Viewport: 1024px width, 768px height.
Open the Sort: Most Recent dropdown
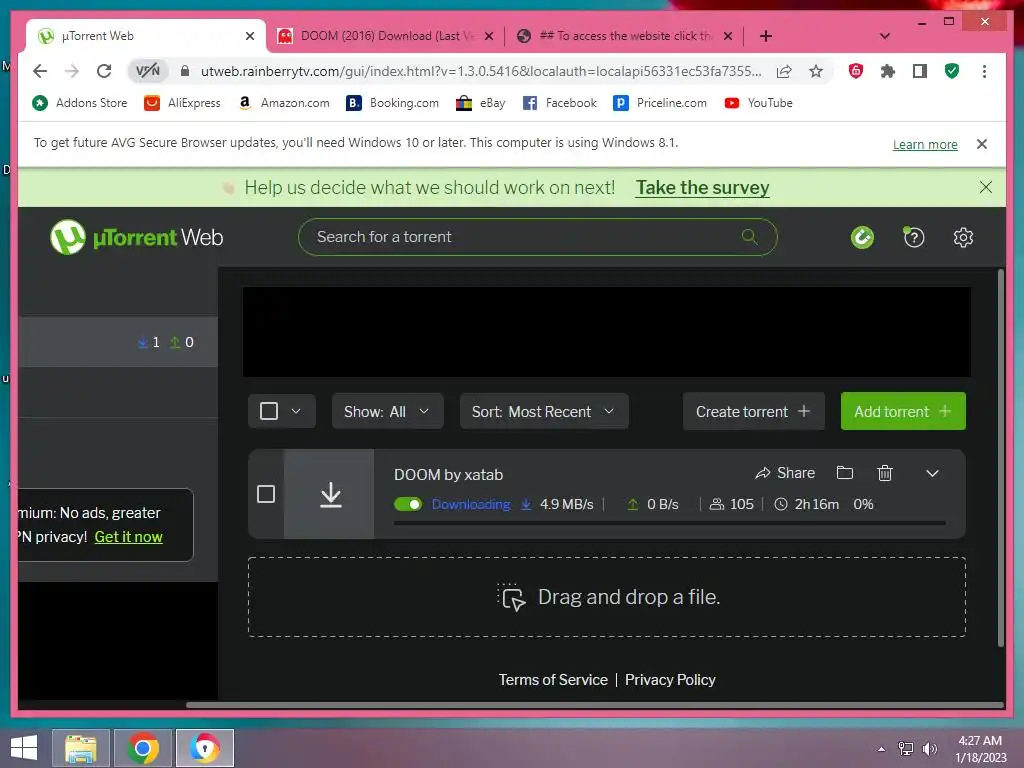coord(544,411)
